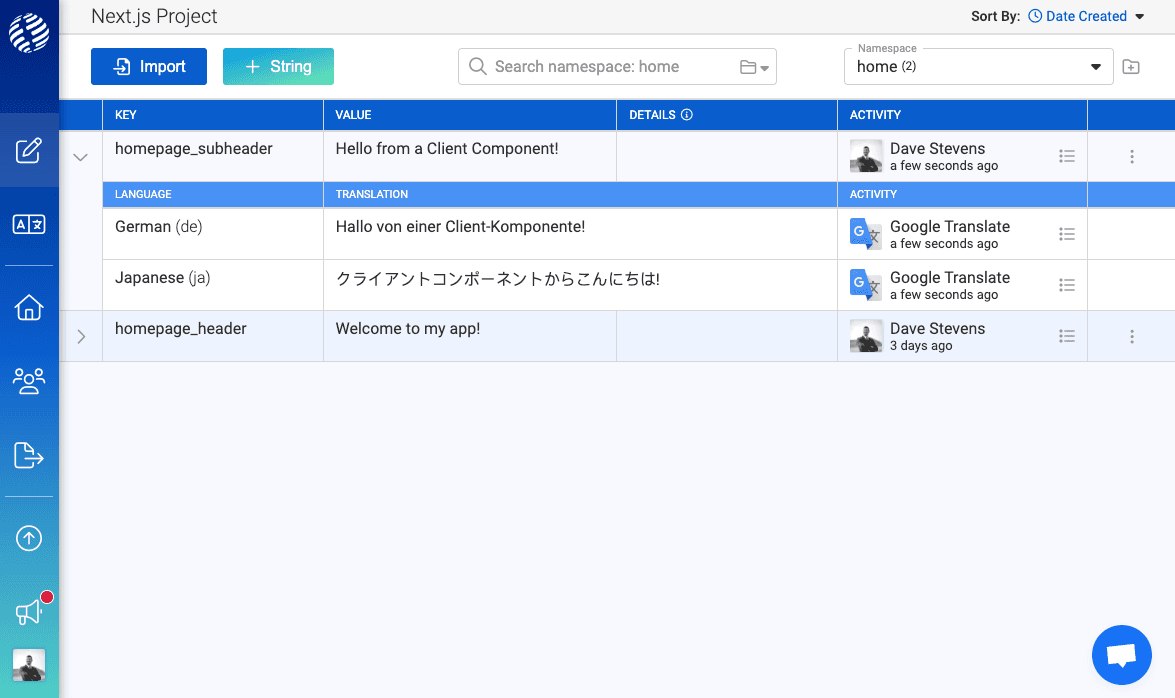Open Sort By Date Created dropdown
The width and height of the screenshot is (1175, 698).
[1086, 16]
